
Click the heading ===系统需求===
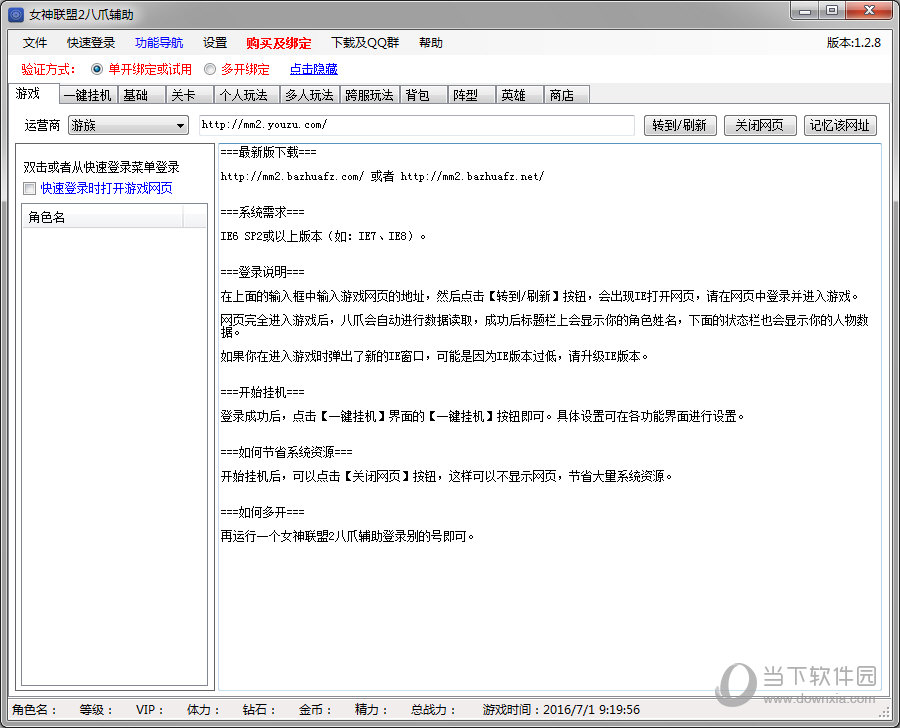pos(262,212)
